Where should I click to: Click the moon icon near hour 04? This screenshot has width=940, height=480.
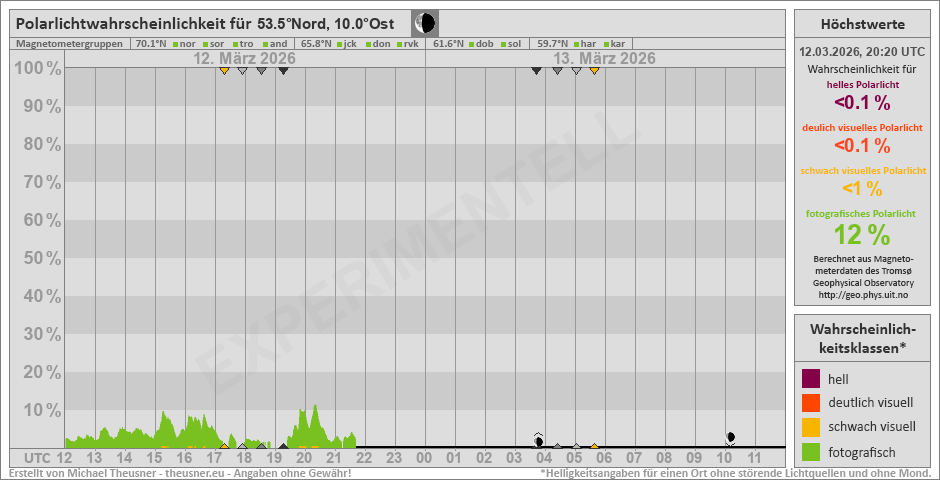click(539, 440)
